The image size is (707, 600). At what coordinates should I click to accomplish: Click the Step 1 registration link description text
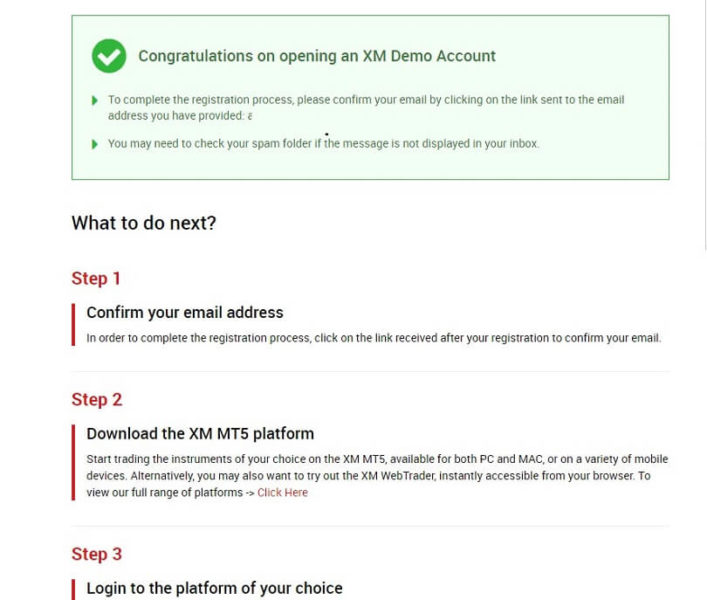[x=373, y=338]
